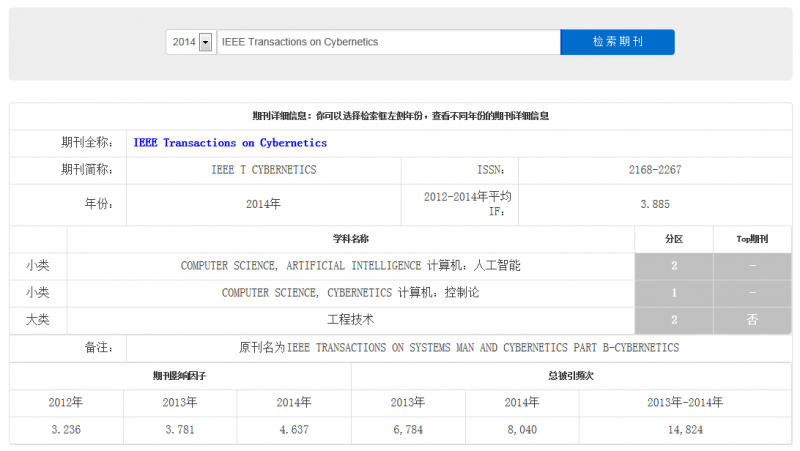Click the blue 检索期刊 search button
The image size is (800, 451).
click(617, 42)
